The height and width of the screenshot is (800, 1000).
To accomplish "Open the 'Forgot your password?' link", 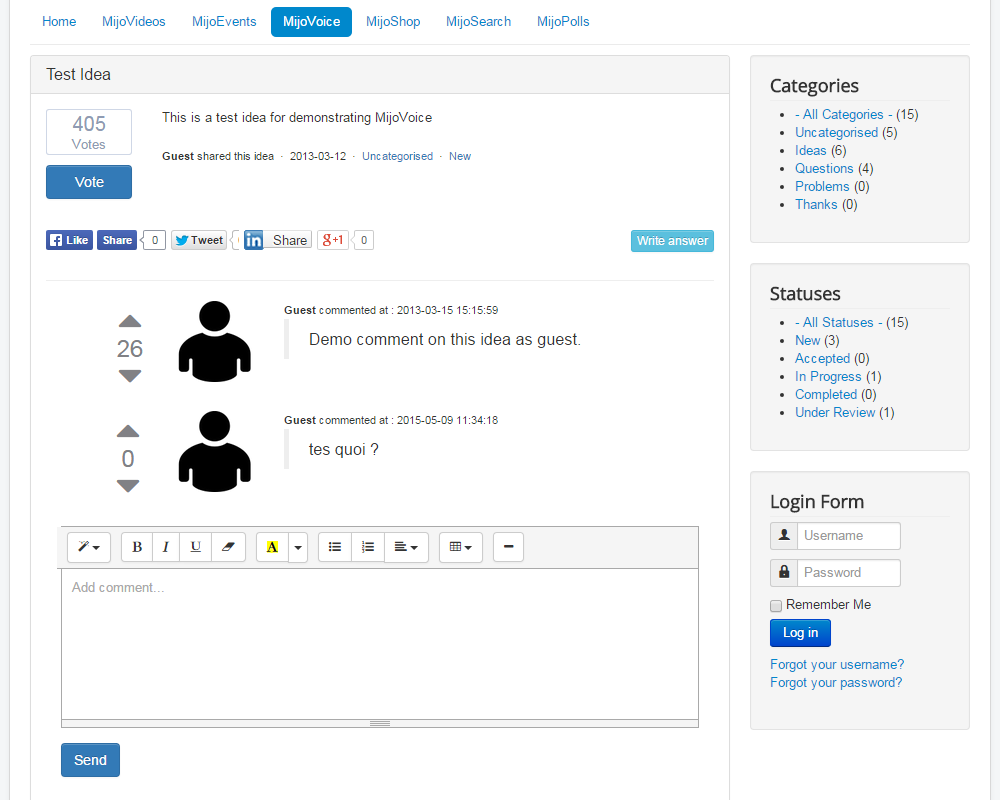I will [836, 683].
